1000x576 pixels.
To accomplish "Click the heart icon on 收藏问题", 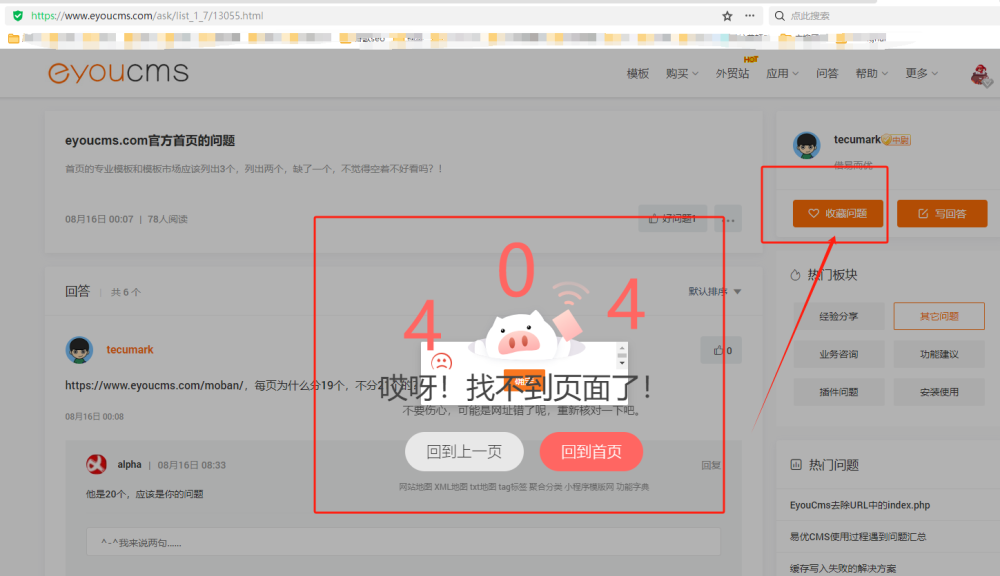I will click(813, 214).
